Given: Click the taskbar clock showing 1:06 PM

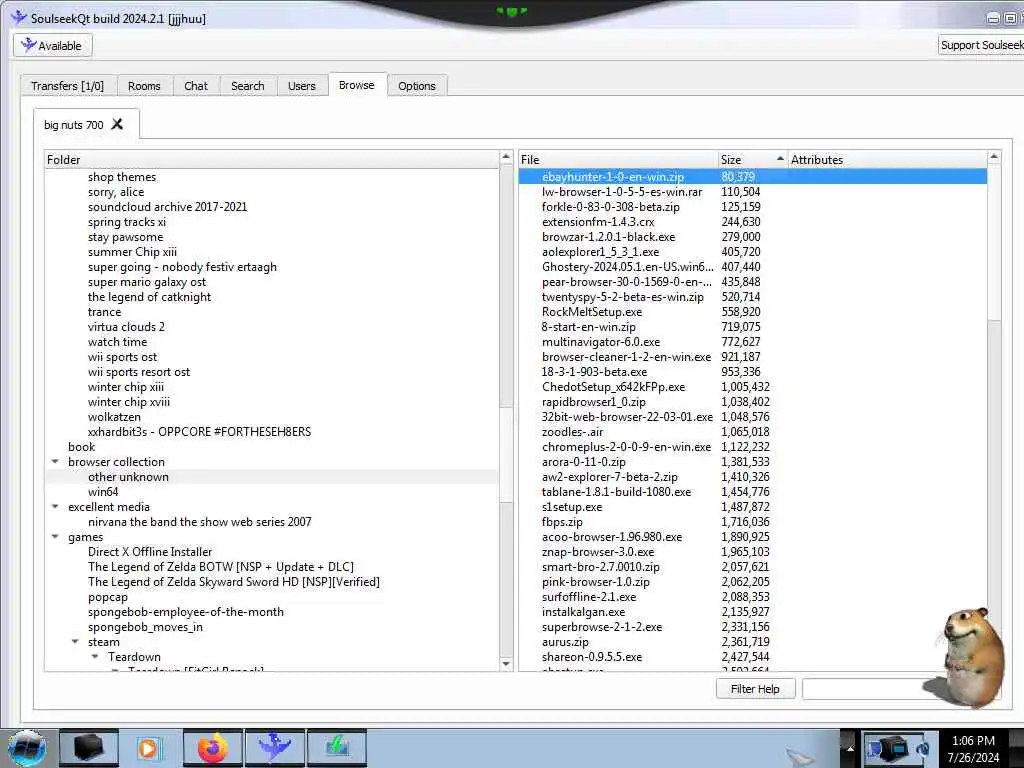Looking at the screenshot, I should click(x=974, y=749).
